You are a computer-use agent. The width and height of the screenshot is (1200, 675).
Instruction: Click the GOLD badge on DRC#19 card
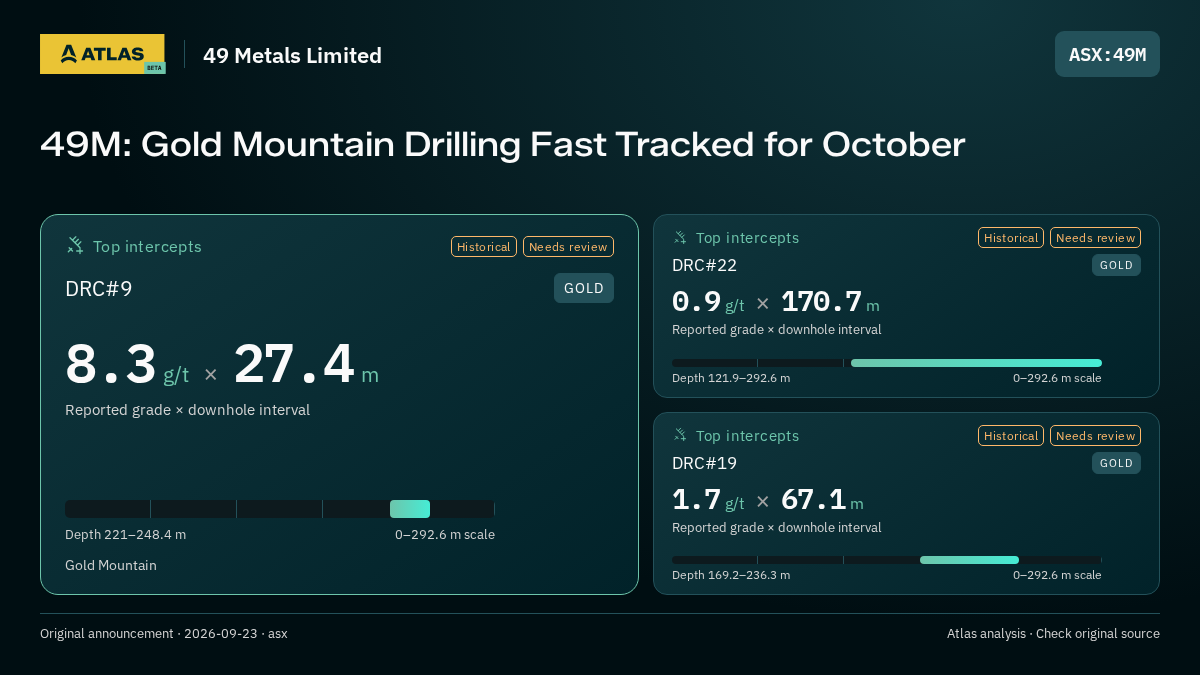1116,463
